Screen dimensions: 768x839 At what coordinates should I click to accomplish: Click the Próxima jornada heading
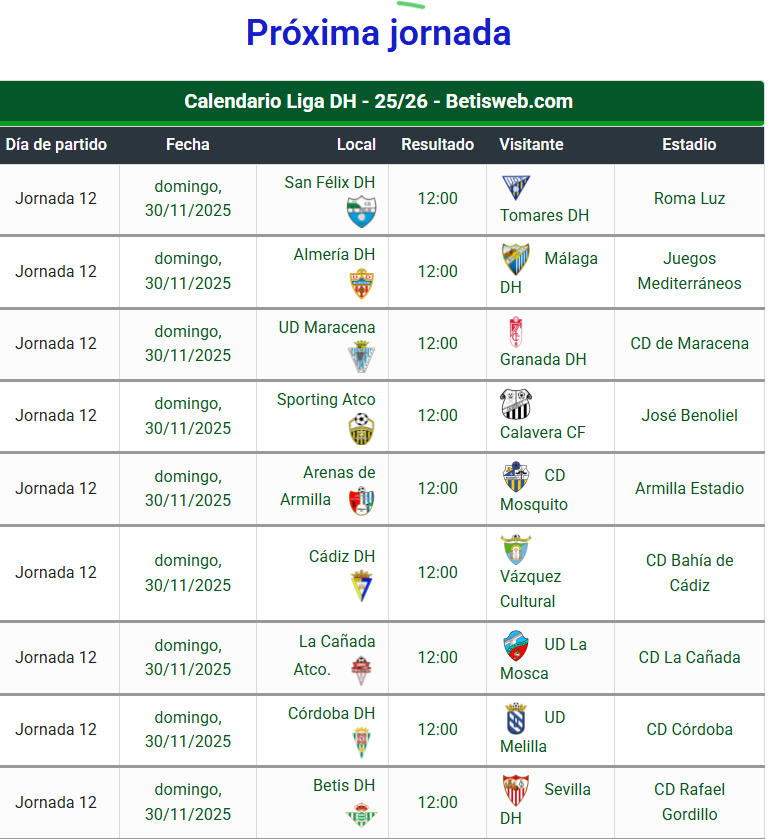coord(378,34)
